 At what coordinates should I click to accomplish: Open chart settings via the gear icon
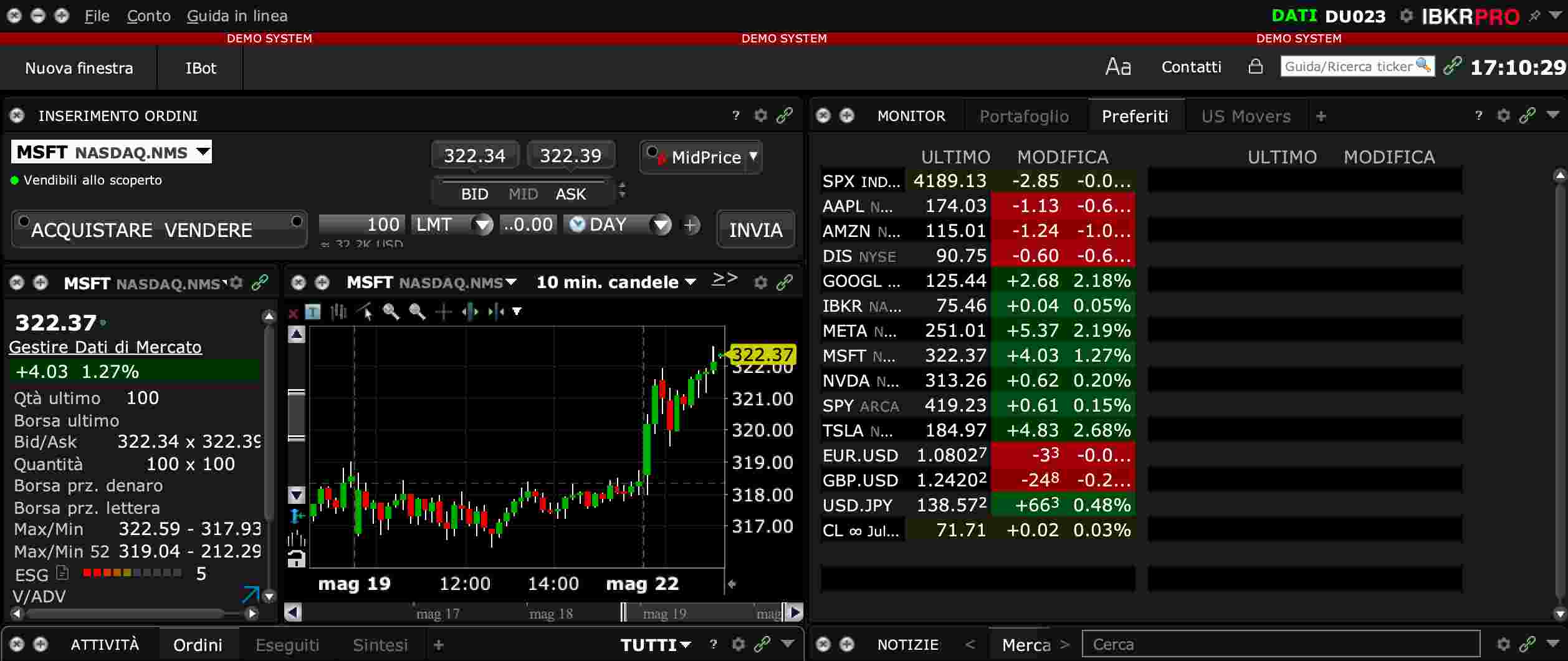(760, 282)
